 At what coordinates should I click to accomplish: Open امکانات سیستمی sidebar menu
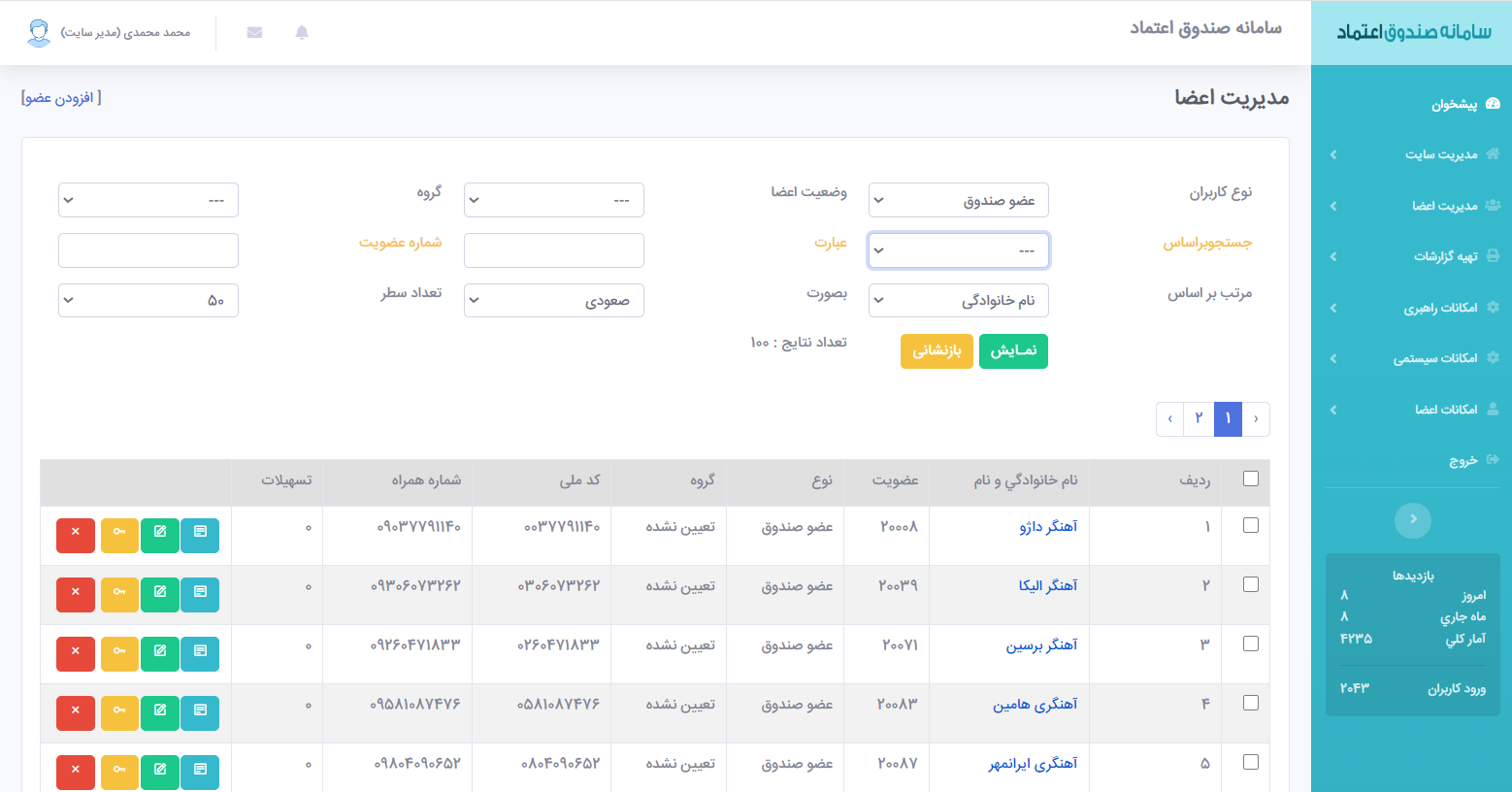coord(1411,358)
